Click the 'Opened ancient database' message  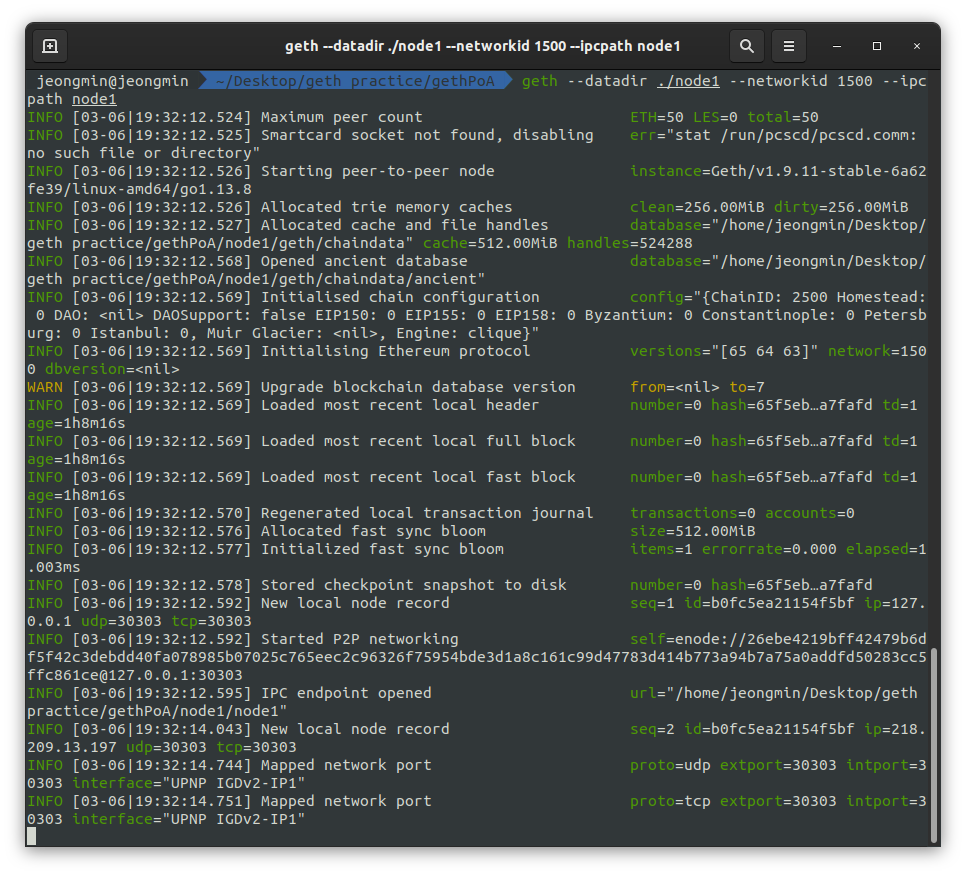point(364,261)
